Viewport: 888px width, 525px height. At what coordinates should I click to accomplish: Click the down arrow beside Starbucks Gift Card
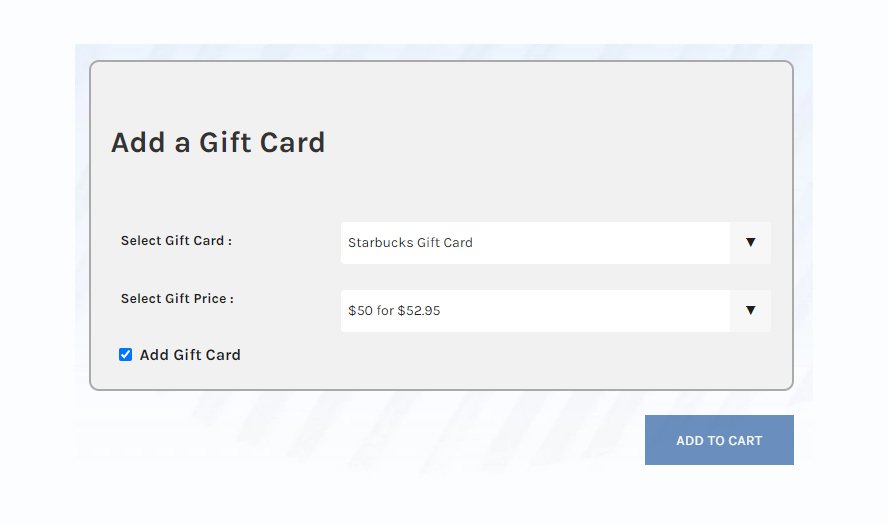point(750,242)
